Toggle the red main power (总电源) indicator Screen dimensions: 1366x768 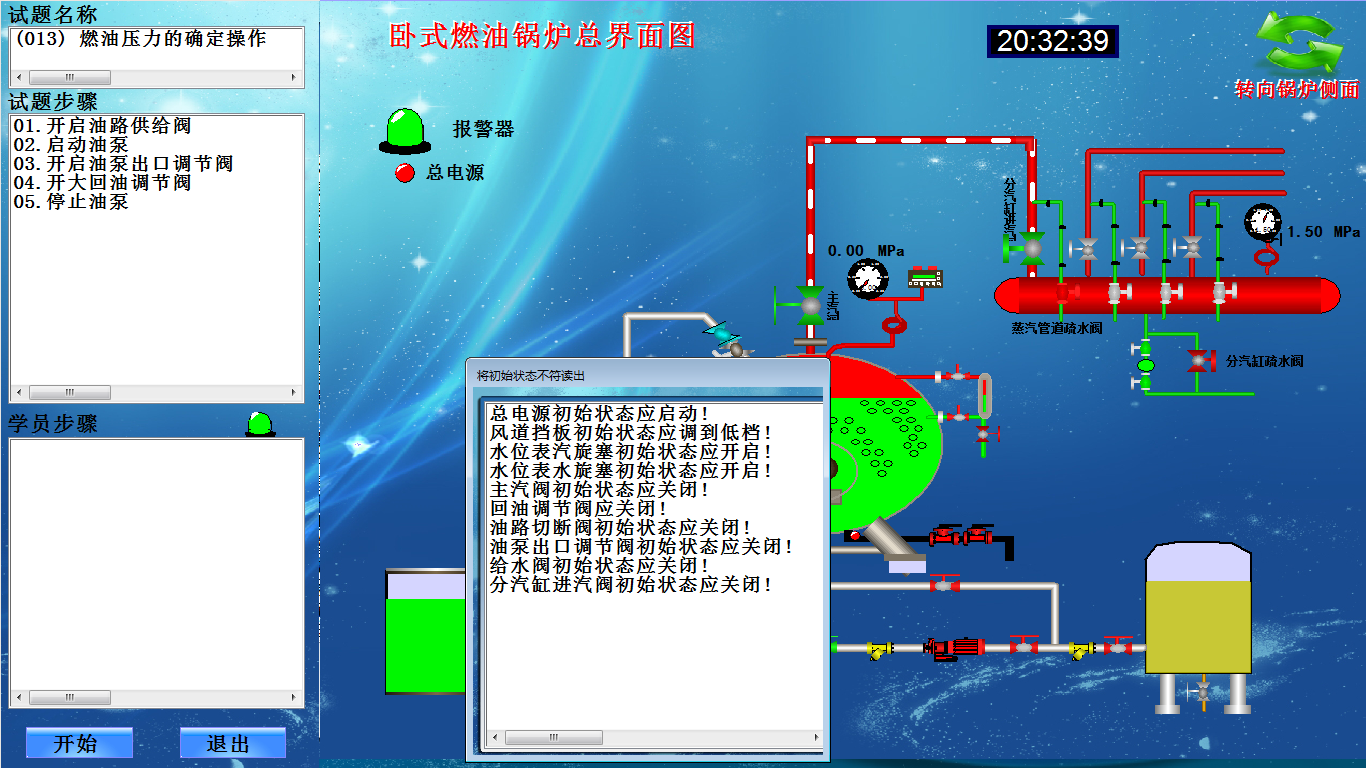[x=405, y=173]
